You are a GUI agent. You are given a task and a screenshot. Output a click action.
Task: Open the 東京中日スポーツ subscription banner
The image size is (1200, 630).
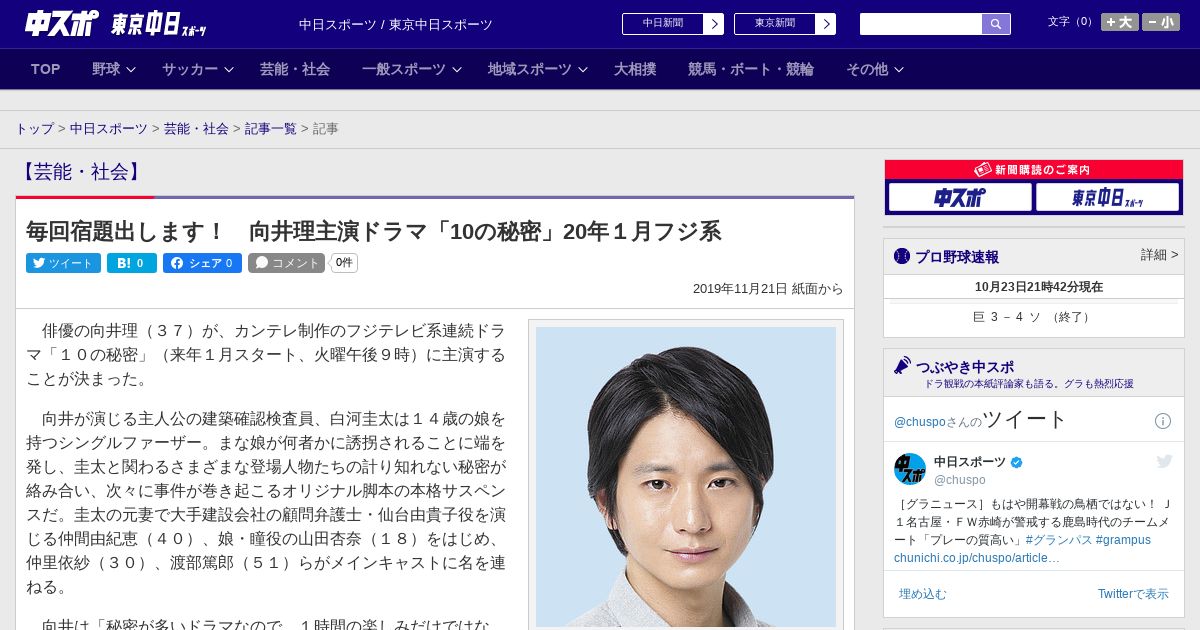[x=1107, y=197]
